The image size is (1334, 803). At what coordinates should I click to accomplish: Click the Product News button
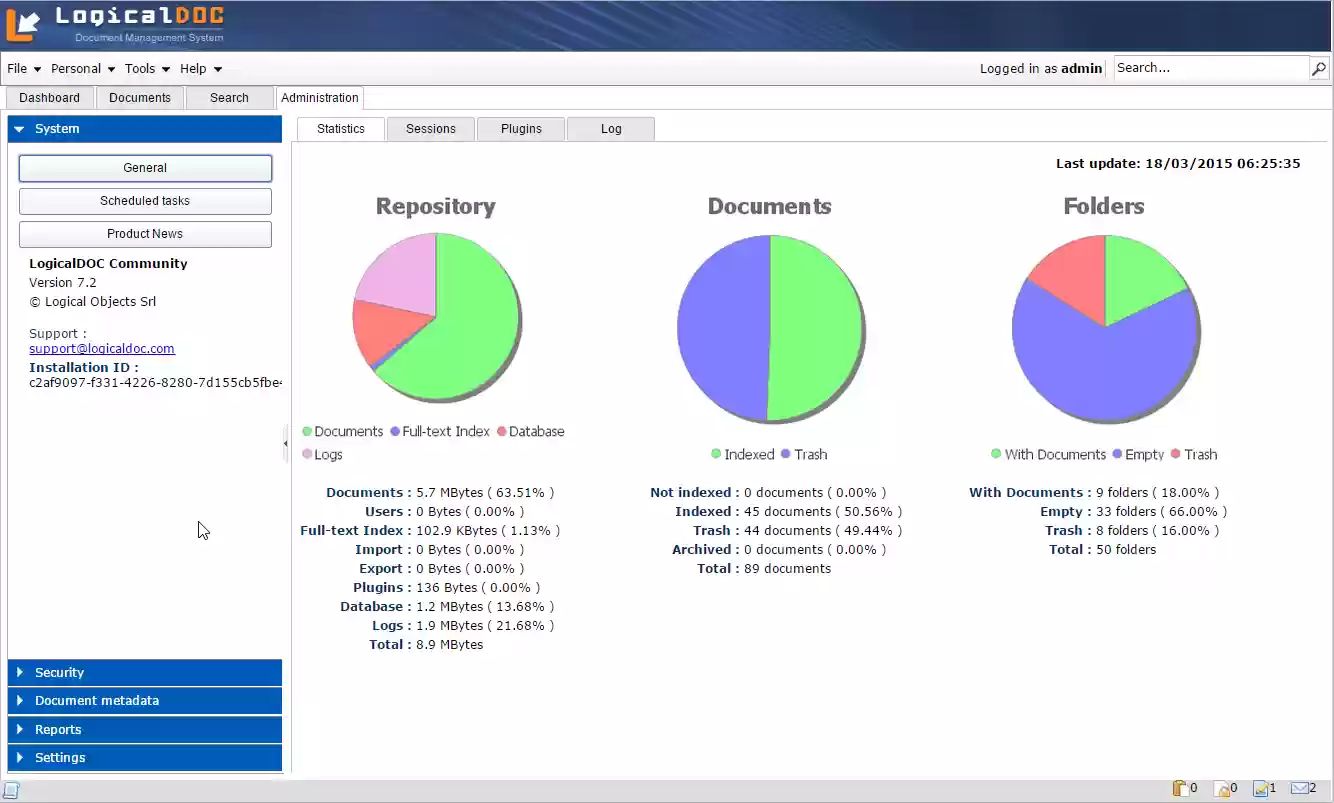click(x=145, y=233)
